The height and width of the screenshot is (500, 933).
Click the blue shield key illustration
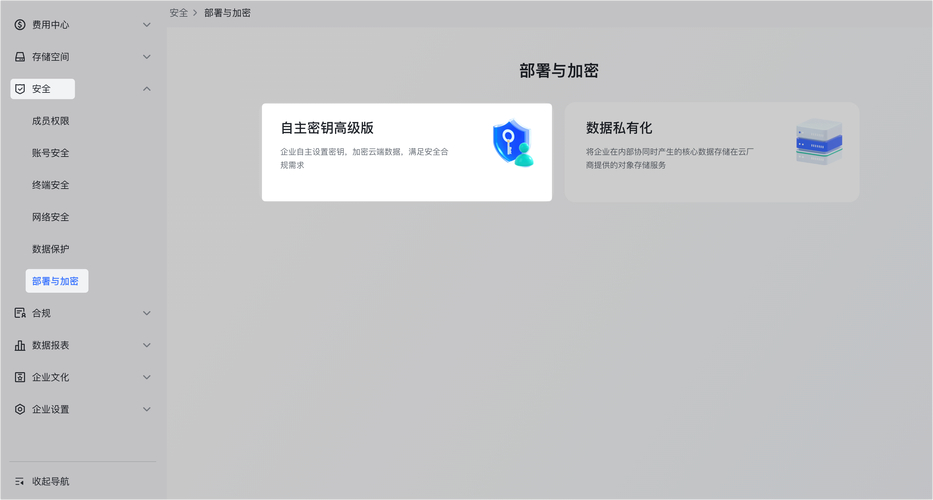tap(513, 143)
